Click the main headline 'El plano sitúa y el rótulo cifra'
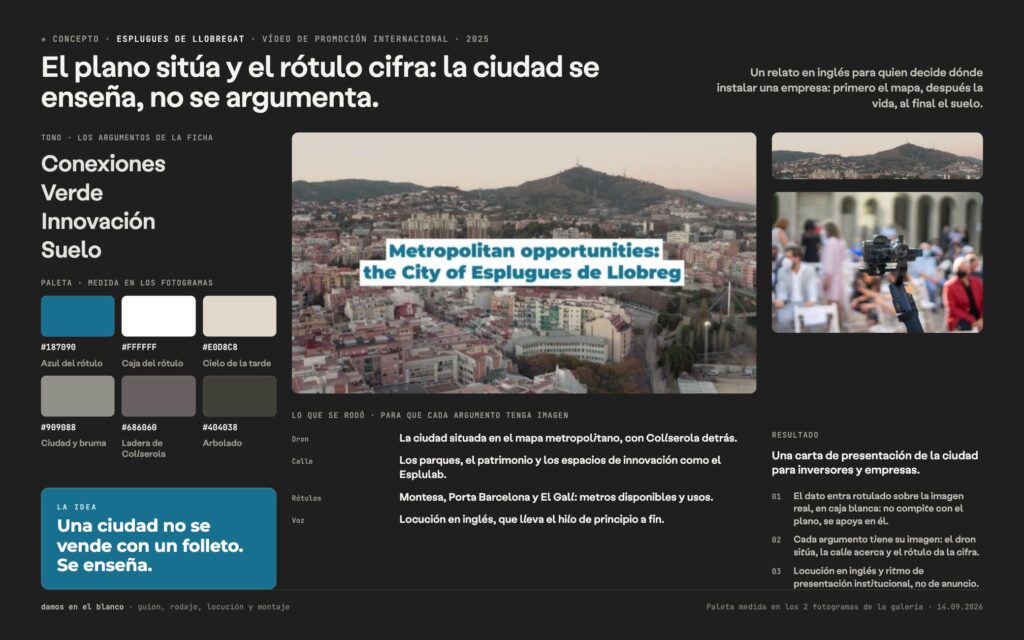Screen dimensions: 1024x640 (x=320, y=82)
